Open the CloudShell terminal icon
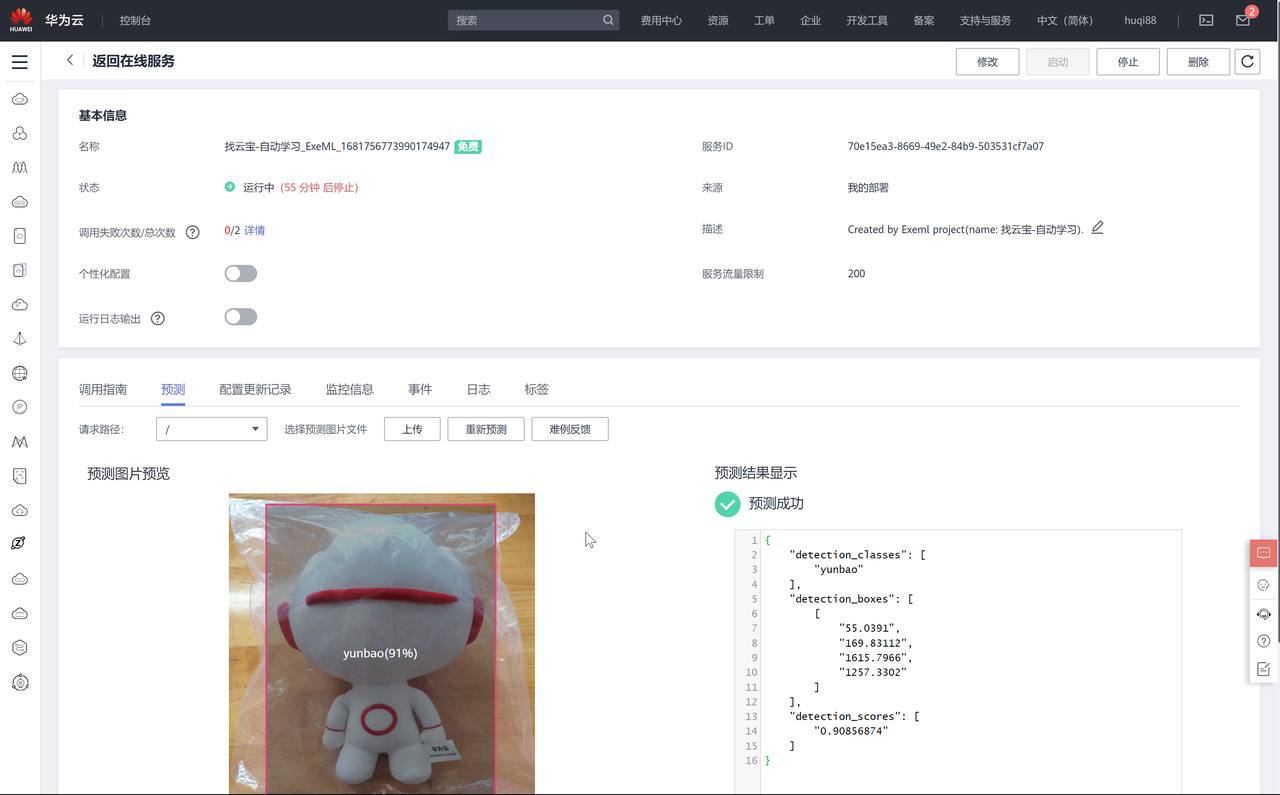 pos(1206,20)
